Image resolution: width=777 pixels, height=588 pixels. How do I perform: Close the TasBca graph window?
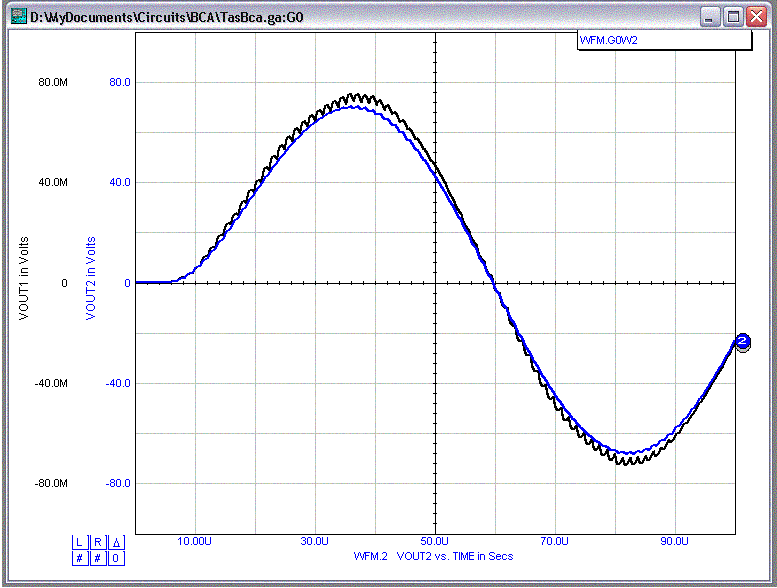756,17
